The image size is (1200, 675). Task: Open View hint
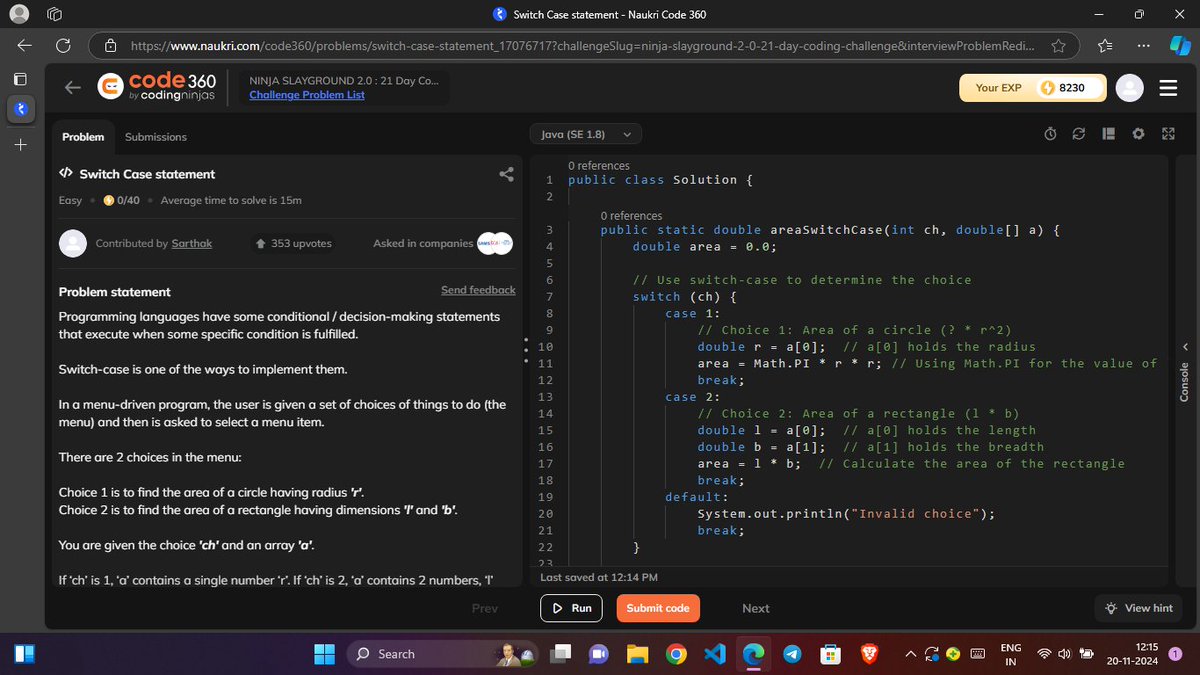point(1139,608)
